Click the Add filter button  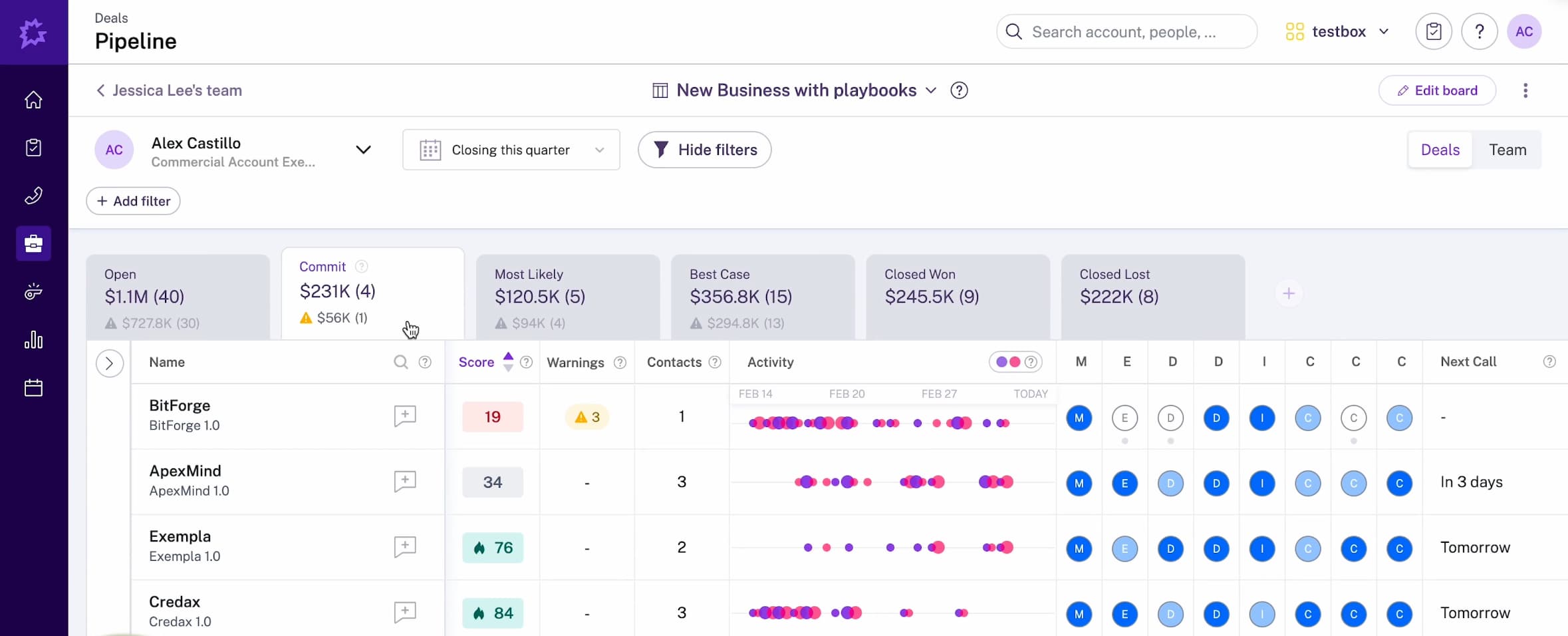[x=133, y=201]
